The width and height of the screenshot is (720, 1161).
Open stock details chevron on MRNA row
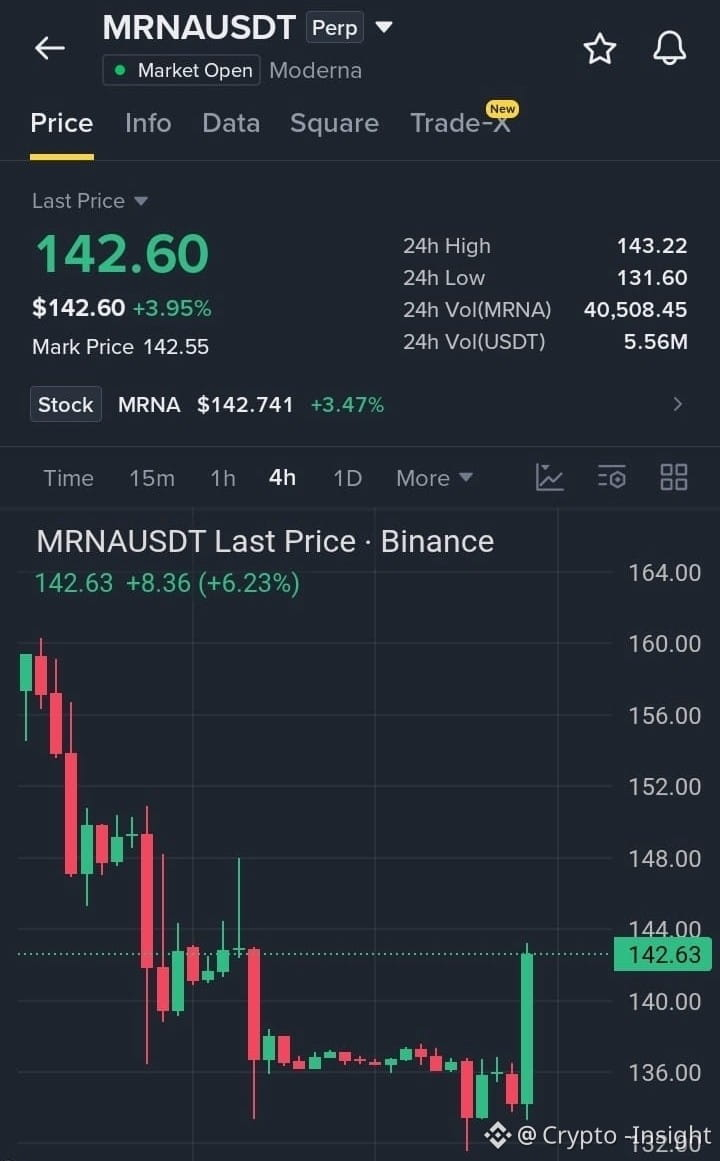(677, 404)
